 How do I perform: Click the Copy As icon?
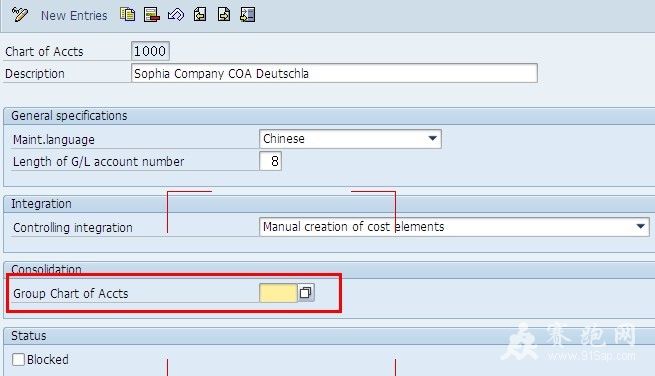click(127, 15)
